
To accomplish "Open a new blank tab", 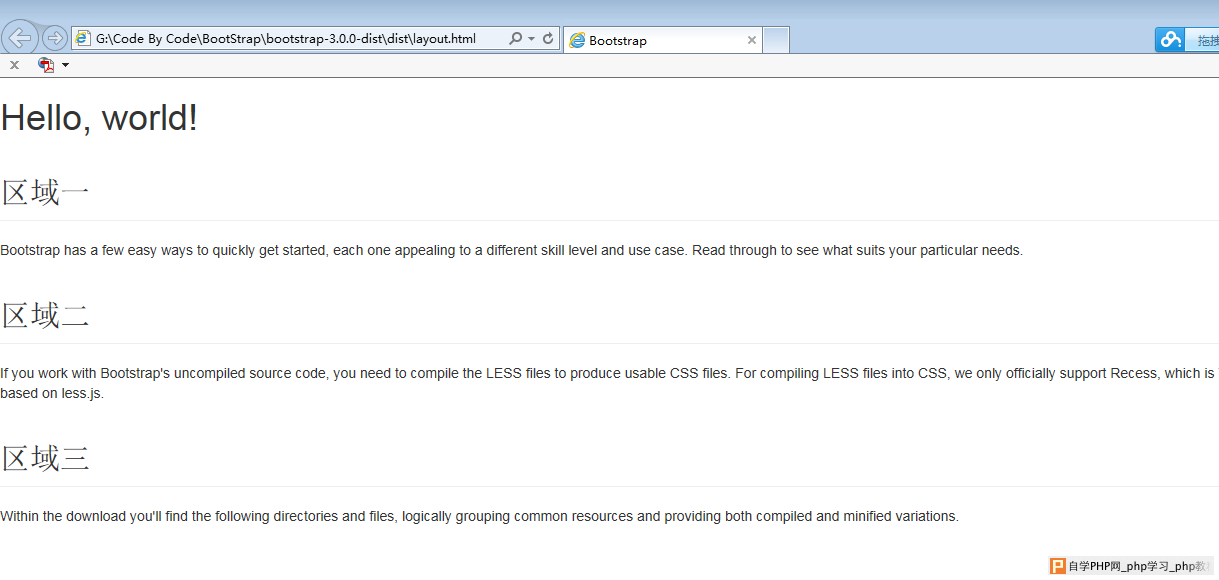I will pyautogui.click(x=776, y=40).
